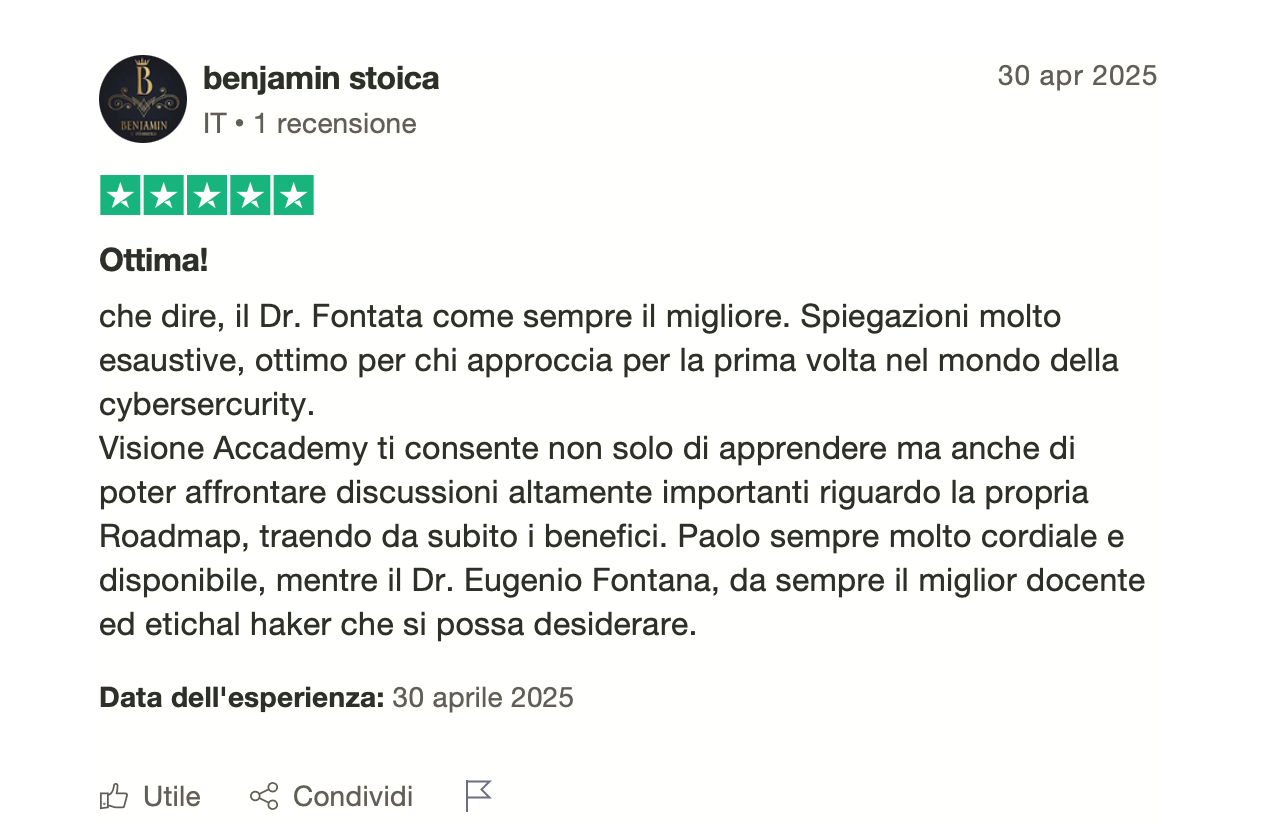Screen dimensions: 1280x840
Task: Click the fourth green rating star
Action: click(250, 196)
